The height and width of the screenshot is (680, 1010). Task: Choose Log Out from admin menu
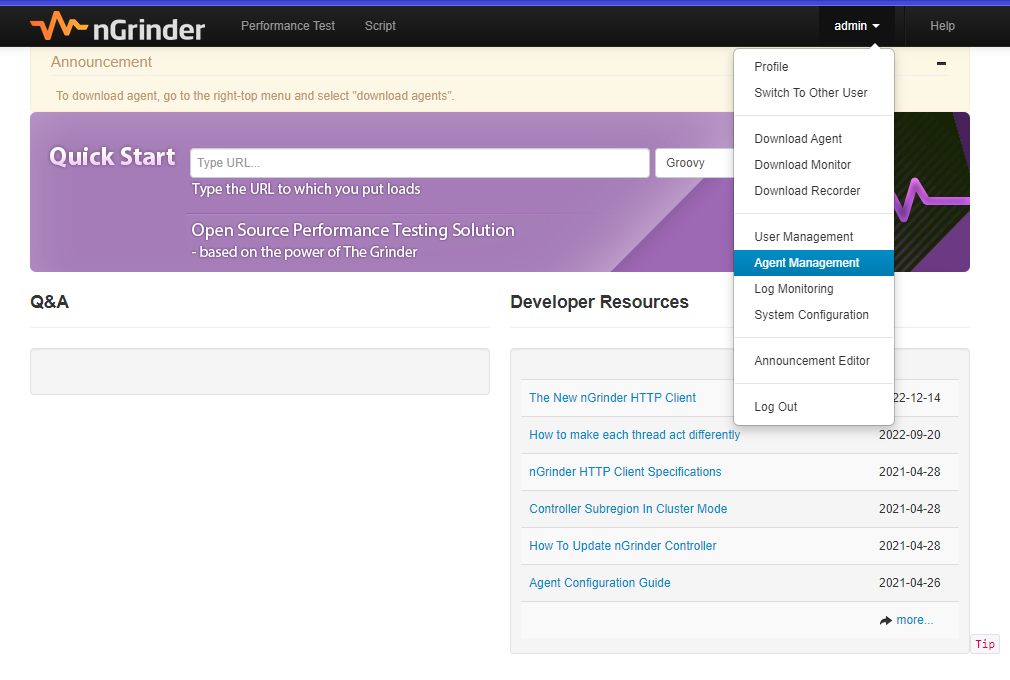(x=814, y=407)
